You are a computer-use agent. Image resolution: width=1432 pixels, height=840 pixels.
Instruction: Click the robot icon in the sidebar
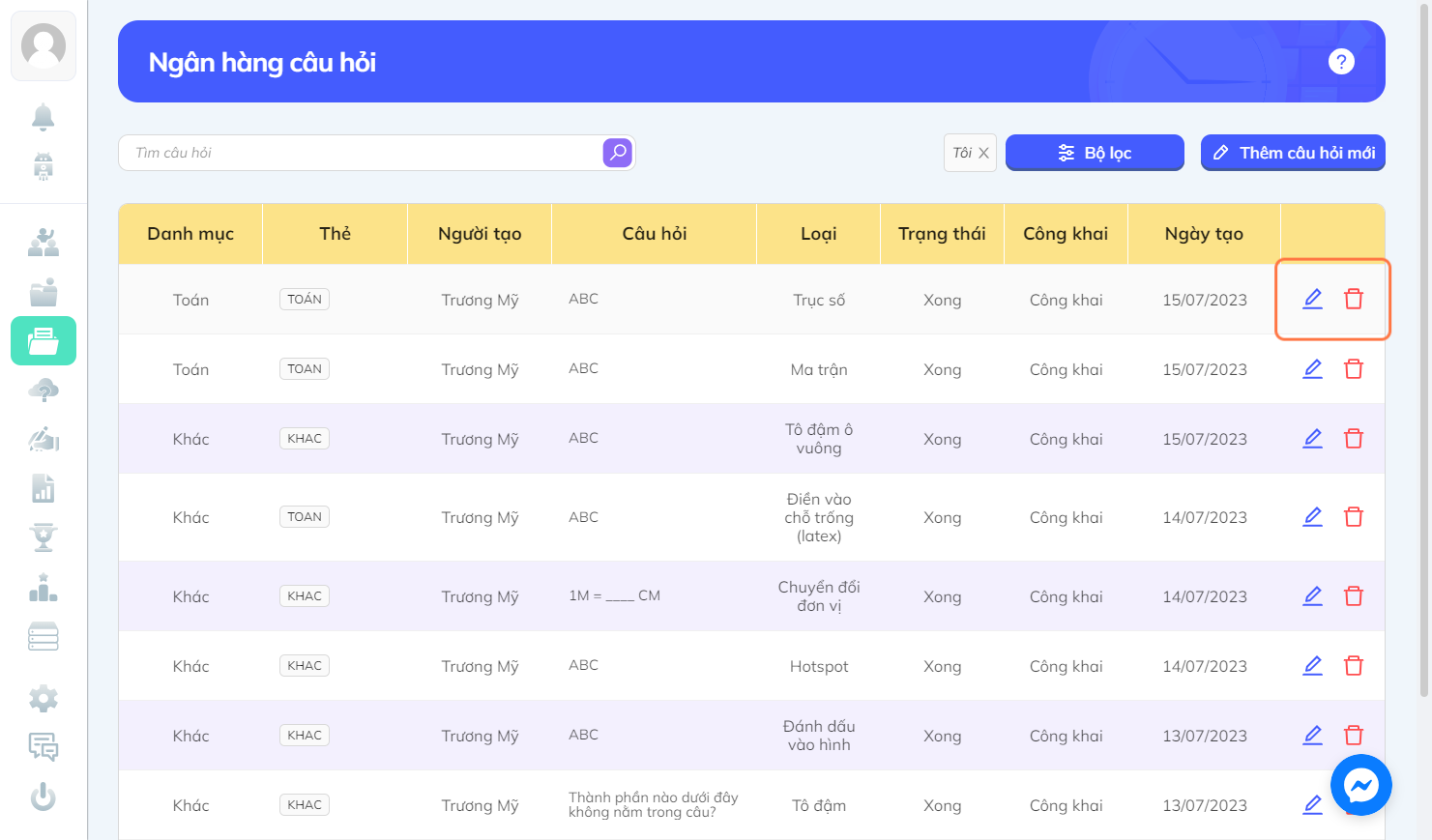[x=44, y=166]
